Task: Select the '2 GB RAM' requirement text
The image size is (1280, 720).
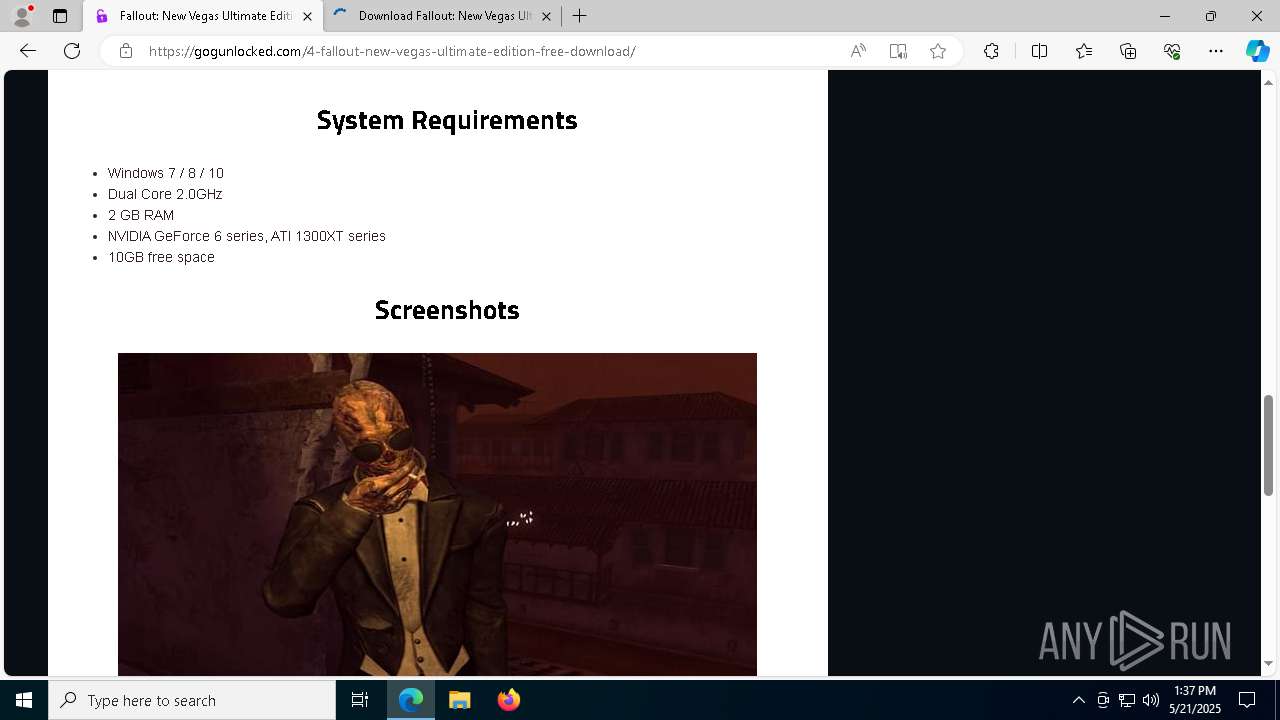Action: coord(141,215)
